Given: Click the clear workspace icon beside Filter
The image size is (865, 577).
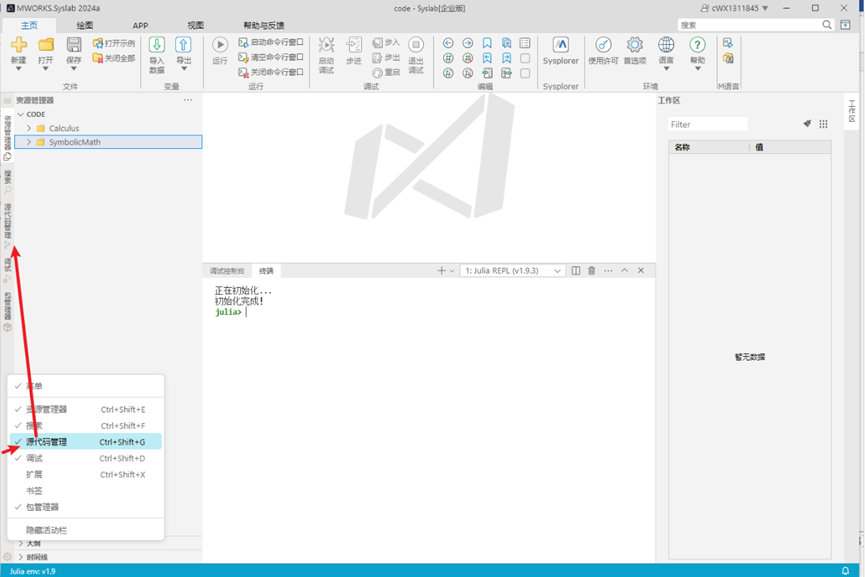Looking at the screenshot, I should point(807,124).
